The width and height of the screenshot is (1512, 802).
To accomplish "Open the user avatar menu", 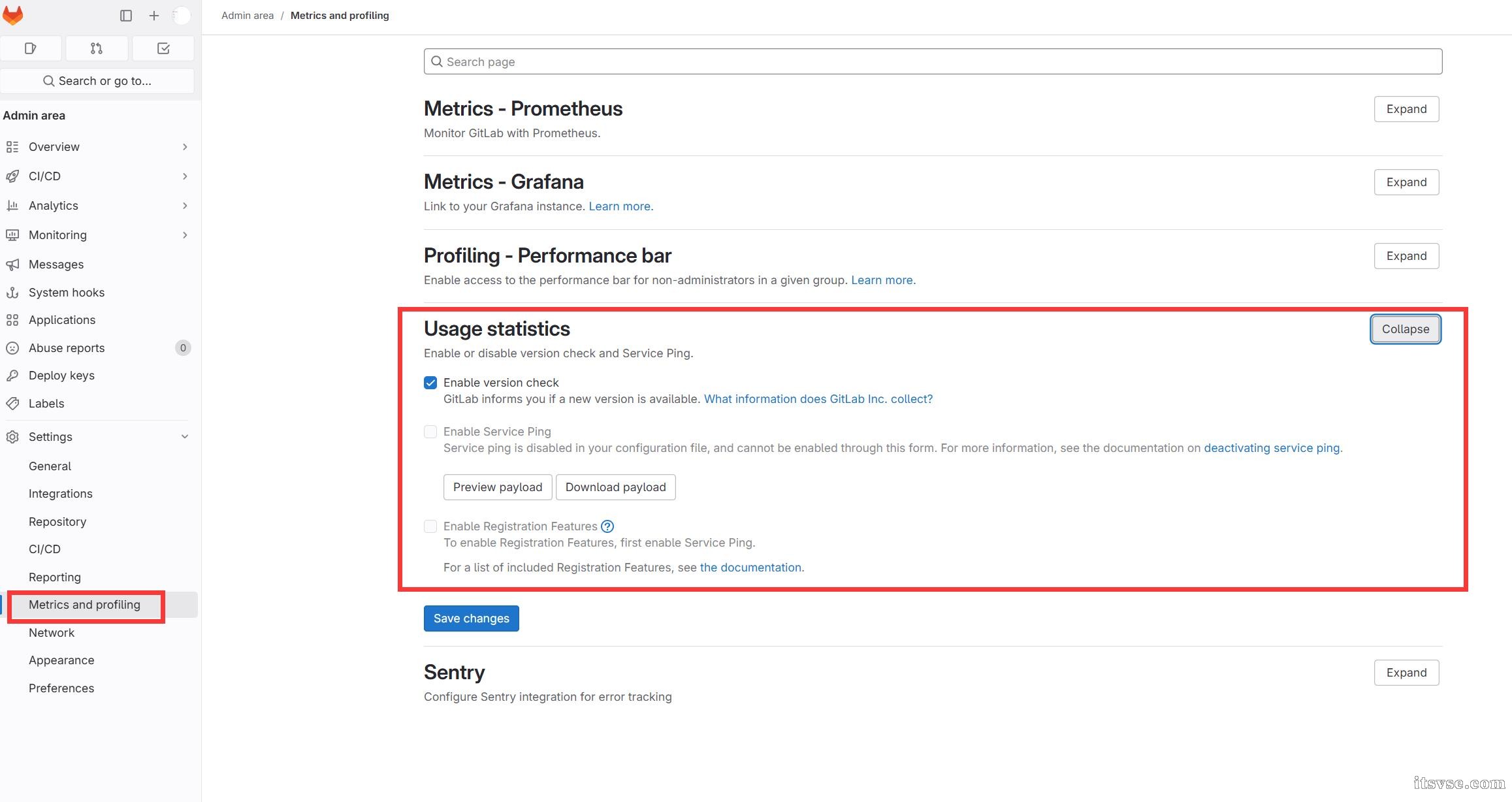I will (182, 16).
